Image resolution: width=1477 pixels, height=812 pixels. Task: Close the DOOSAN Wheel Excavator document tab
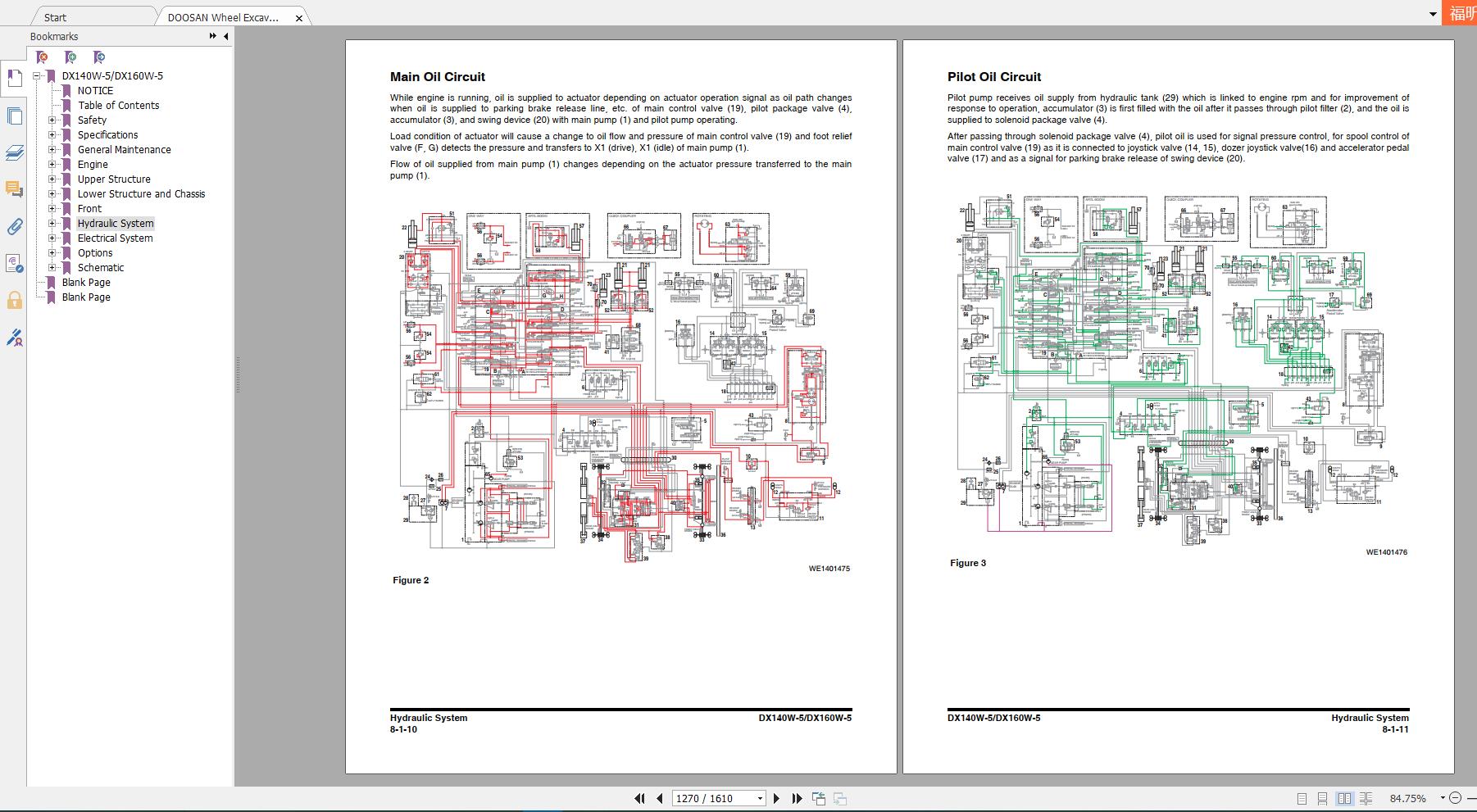point(299,17)
